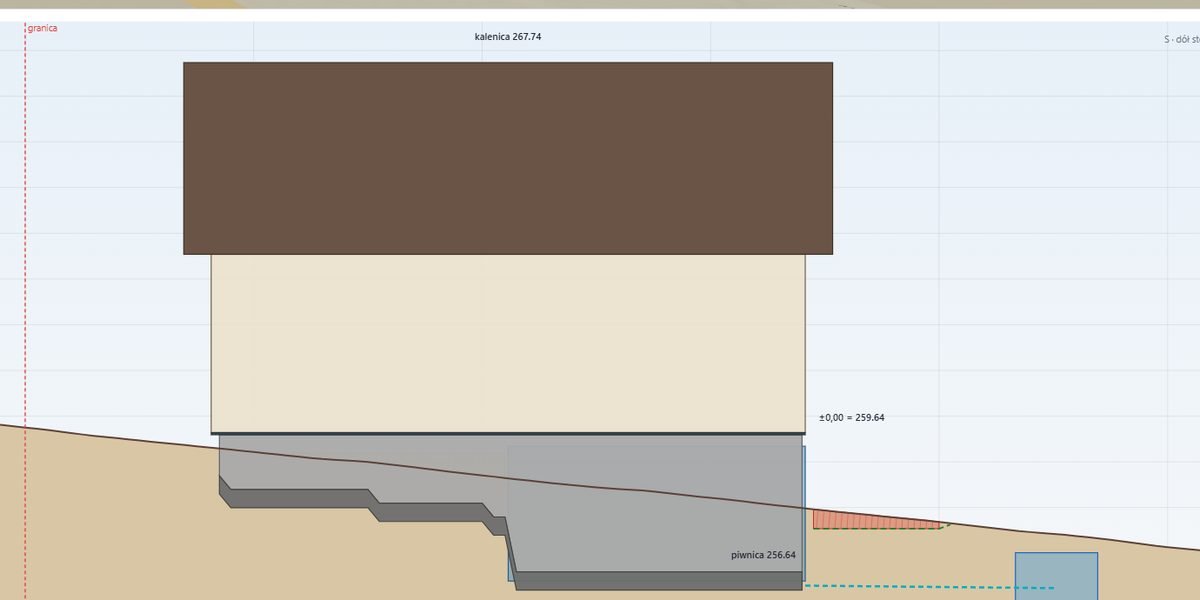Click the dark footing strip at basement bottom

660,579
